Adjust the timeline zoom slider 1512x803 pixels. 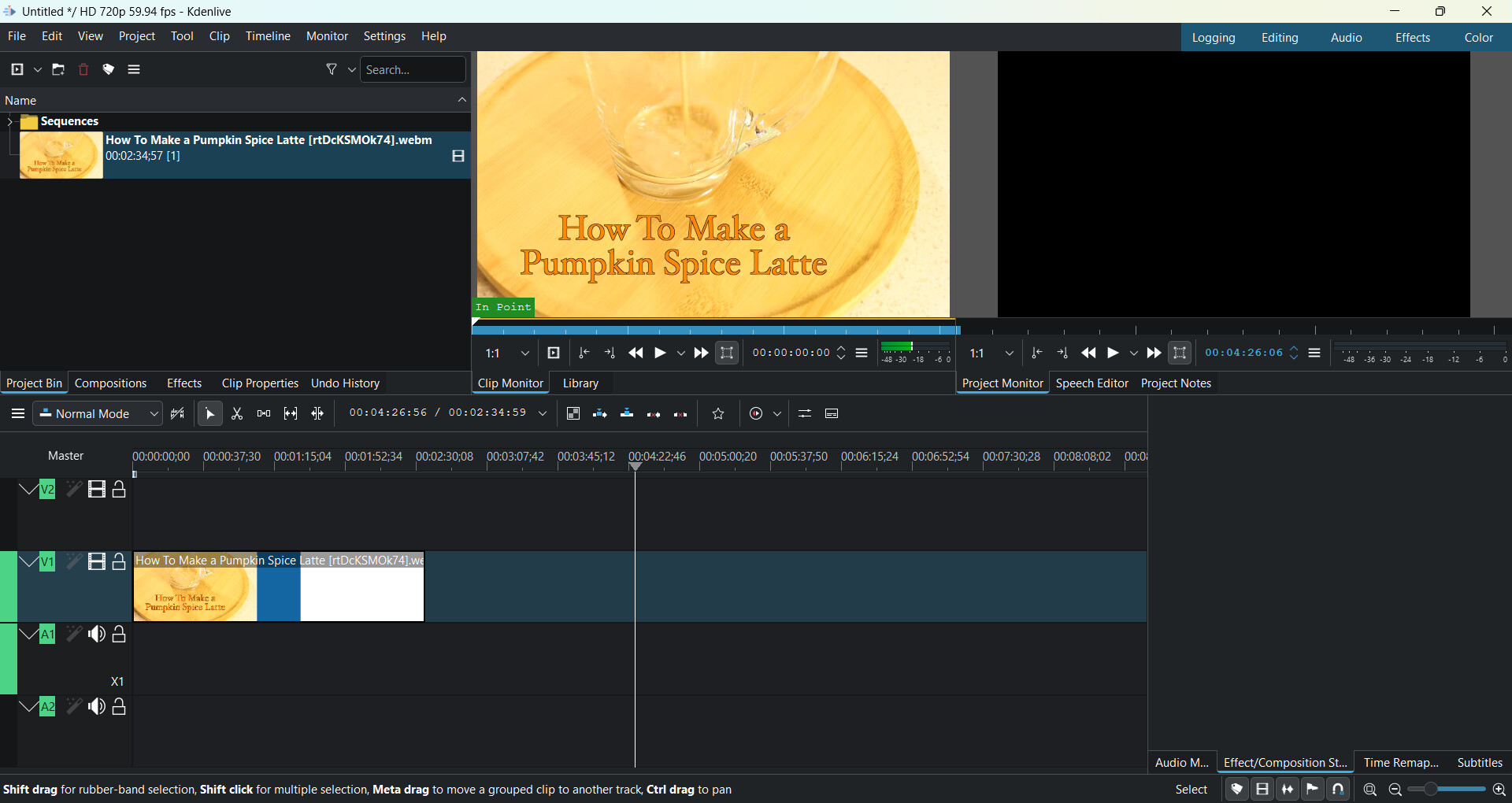pyautogui.click(x=1447, y=790)
